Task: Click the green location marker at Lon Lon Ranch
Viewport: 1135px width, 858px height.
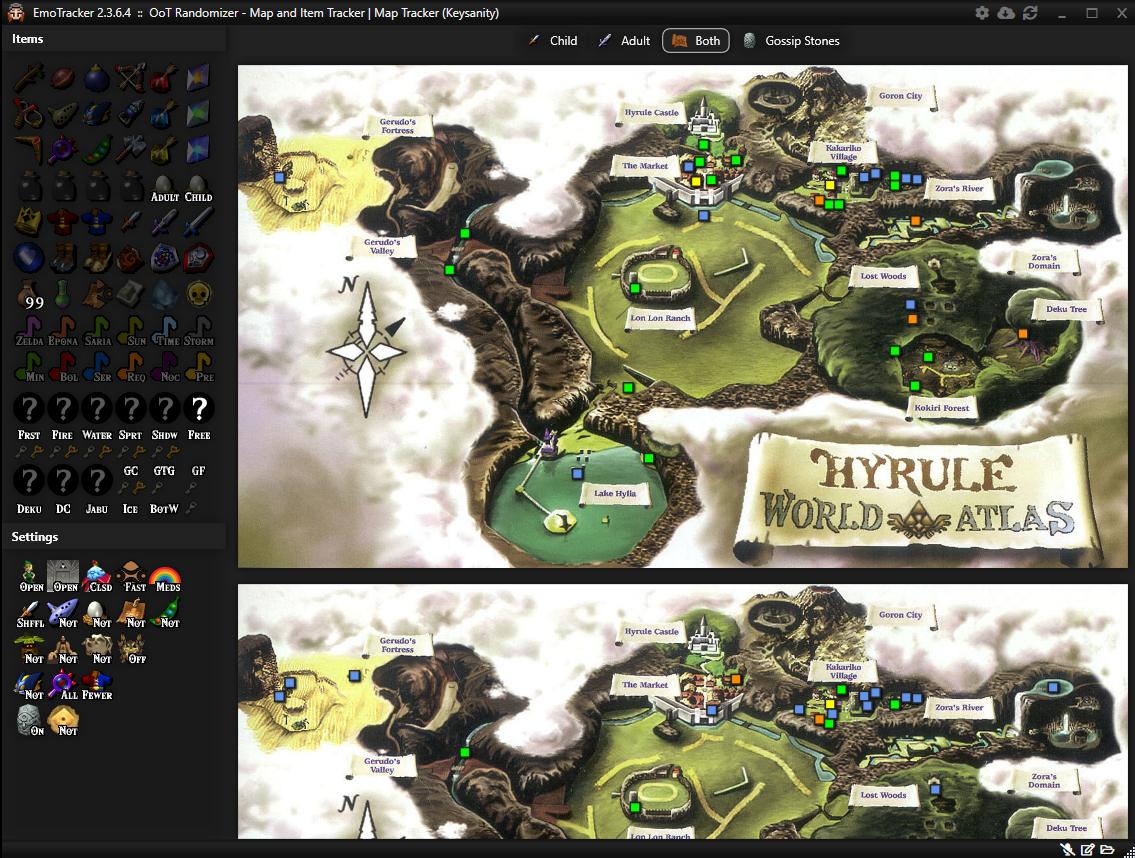Action: coord(635,289)
